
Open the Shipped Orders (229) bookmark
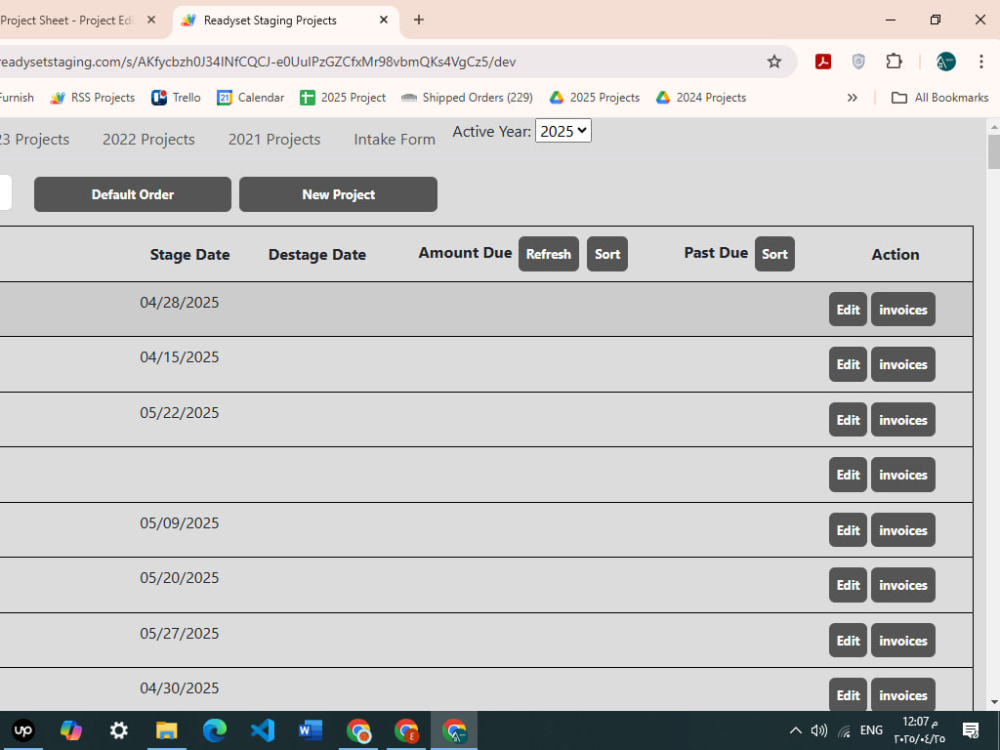467,98
